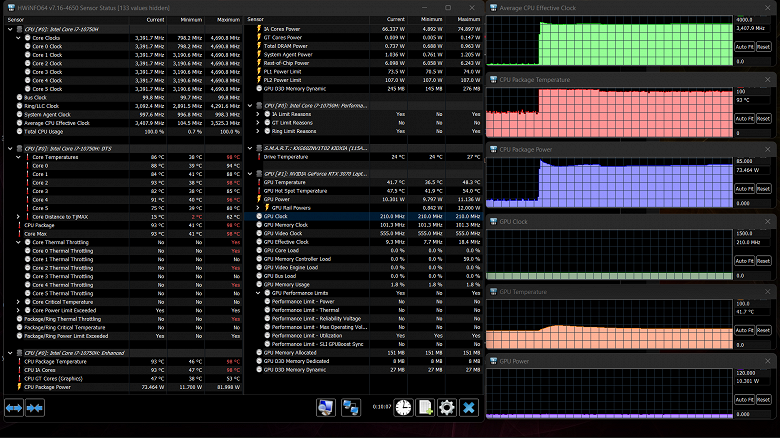Select the 'Rest-of-Chip Power' row

364,63
